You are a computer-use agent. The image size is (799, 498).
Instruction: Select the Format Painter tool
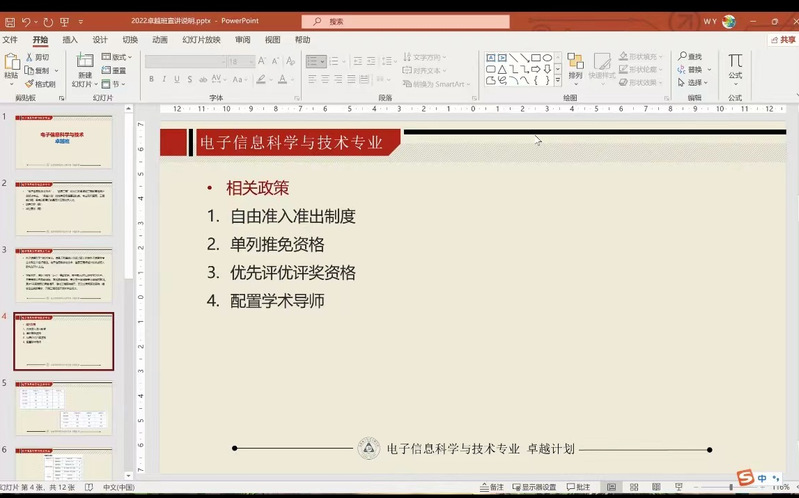pos(40,84)
